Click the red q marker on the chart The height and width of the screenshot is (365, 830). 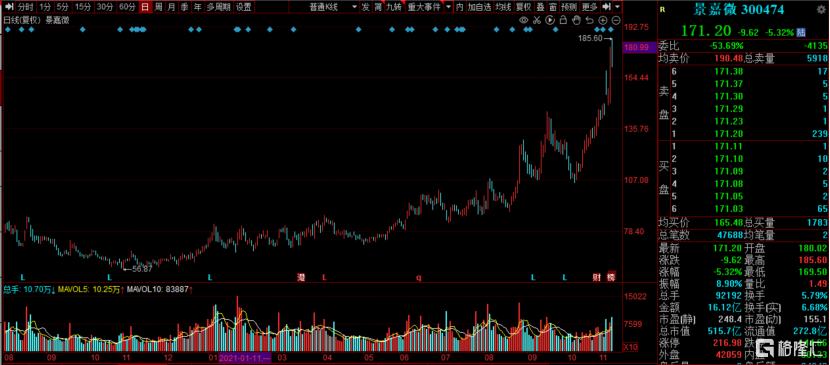pos(418,277)
